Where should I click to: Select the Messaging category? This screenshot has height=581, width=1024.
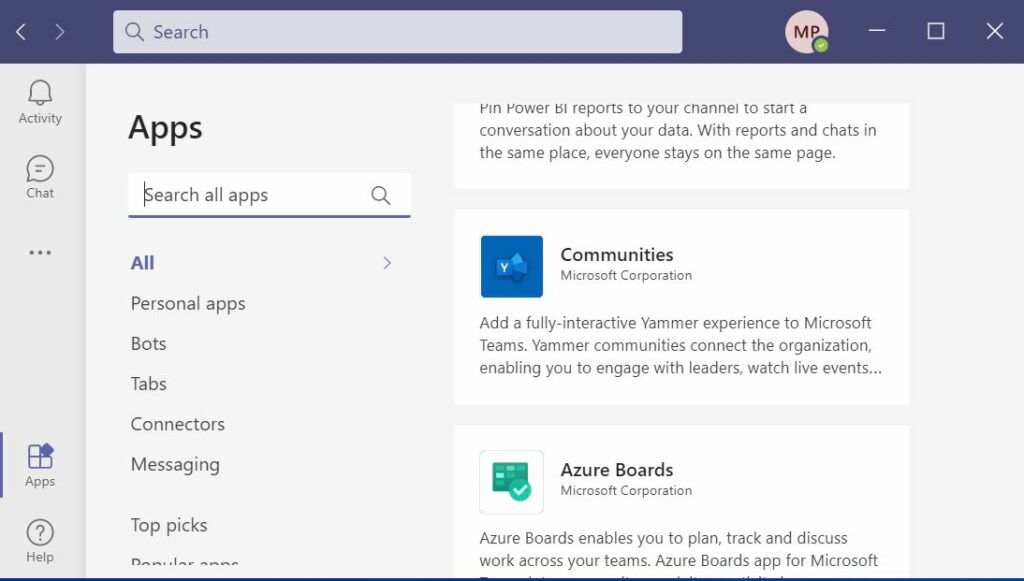[x=175, y=464]
